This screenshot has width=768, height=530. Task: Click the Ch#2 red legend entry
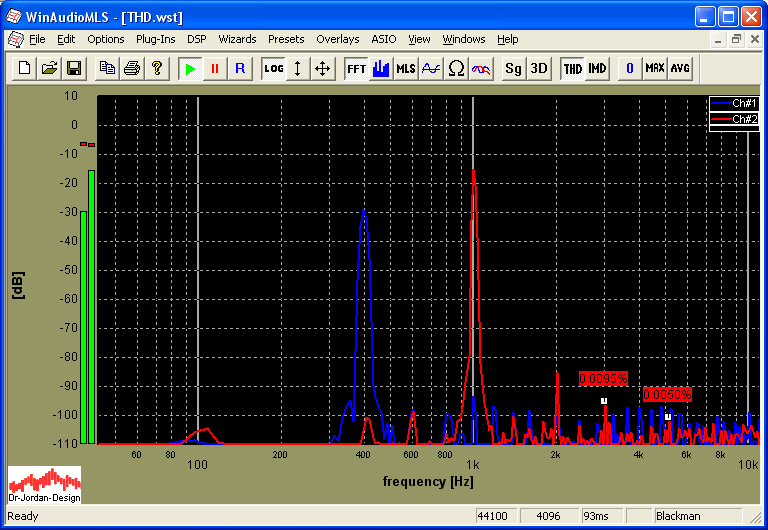coord(735,119)
